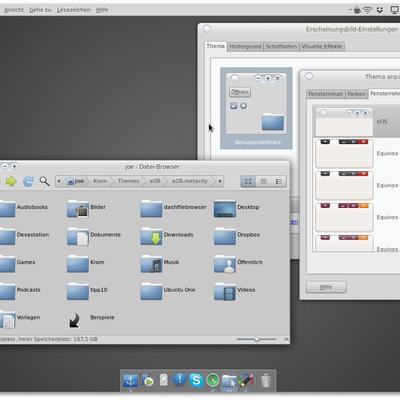Switch to the Visuelle Effekte tab

[322, 47]
